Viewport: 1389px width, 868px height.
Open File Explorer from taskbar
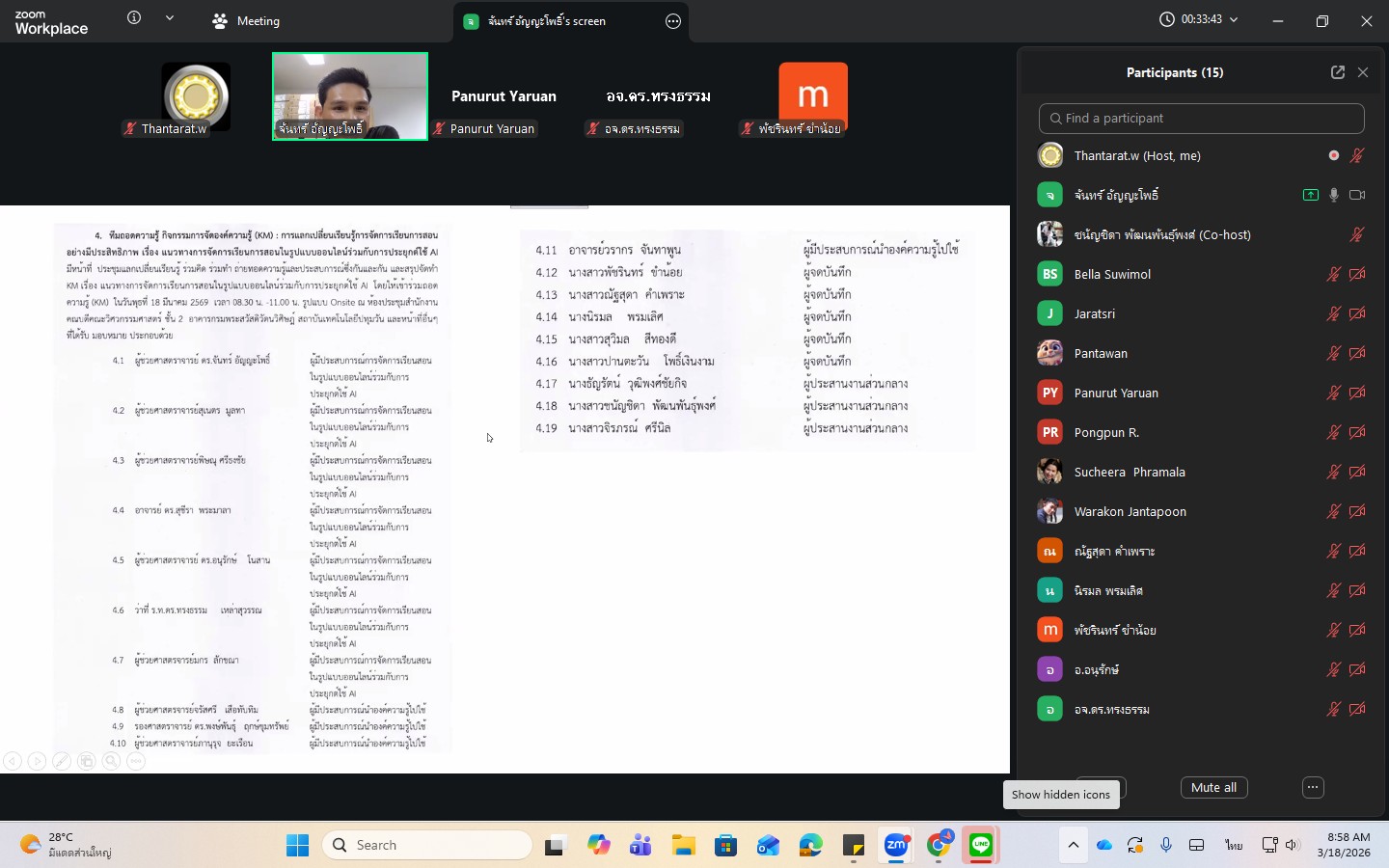coord(684,846)
